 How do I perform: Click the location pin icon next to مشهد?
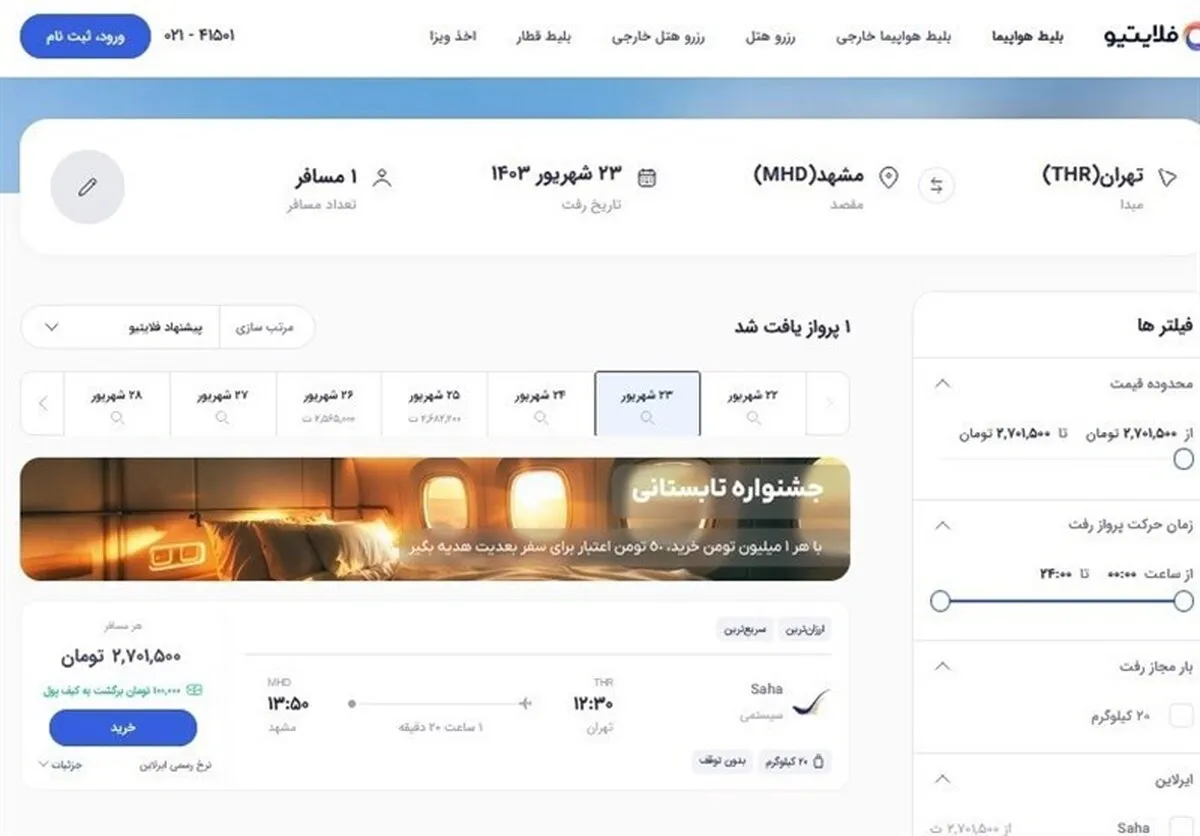(886, 177)
